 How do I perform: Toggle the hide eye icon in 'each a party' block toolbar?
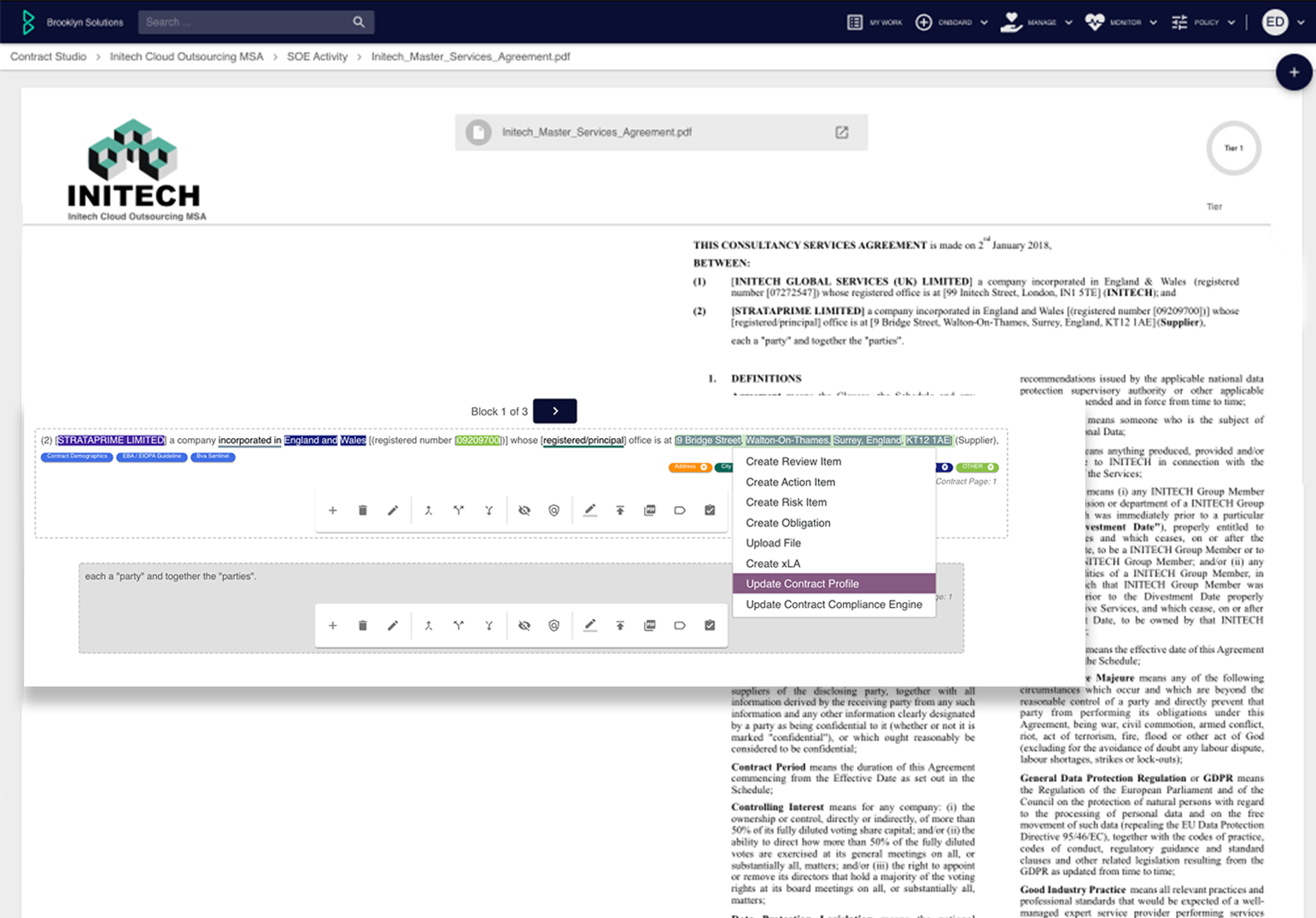click(x=524, y=626)
